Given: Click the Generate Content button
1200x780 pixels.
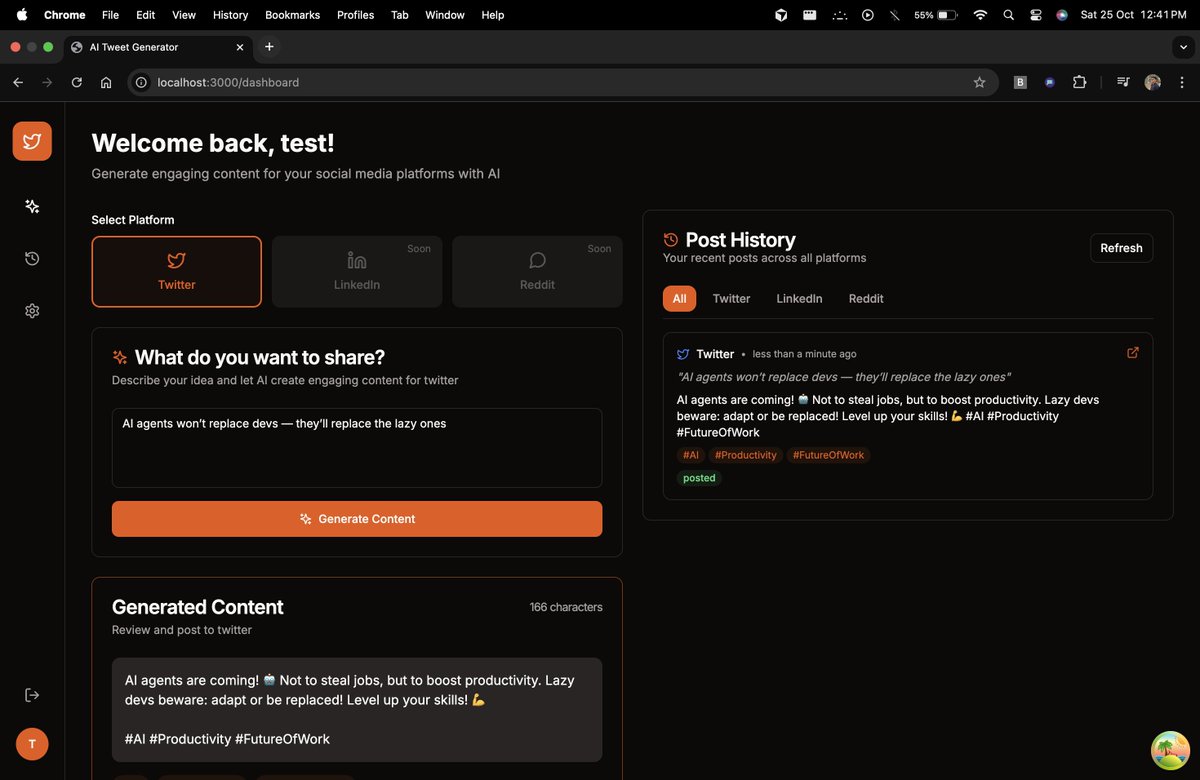Looking at the screenshot, I should pyautogui.click(x=356, y=518).
